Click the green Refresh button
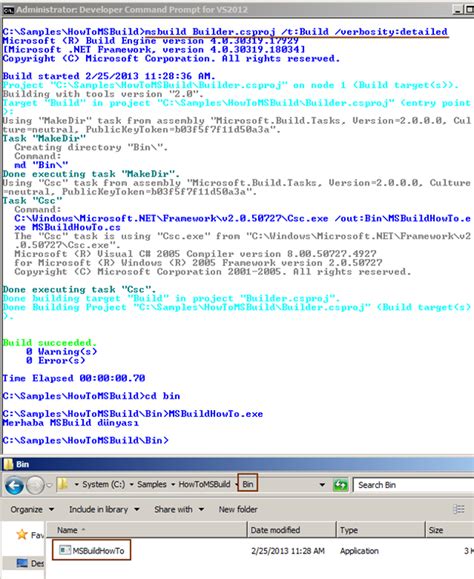 pos(340,484)
